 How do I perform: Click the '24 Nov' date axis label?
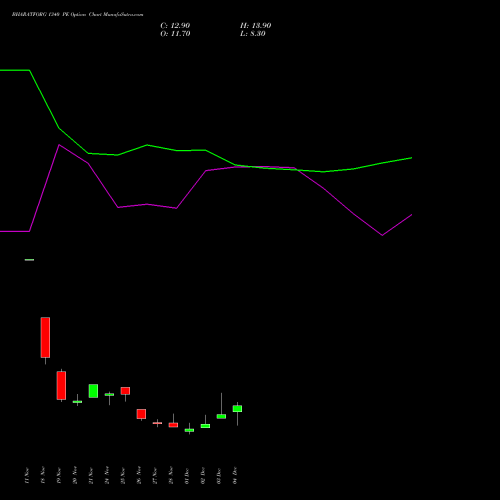coord(107,475)
